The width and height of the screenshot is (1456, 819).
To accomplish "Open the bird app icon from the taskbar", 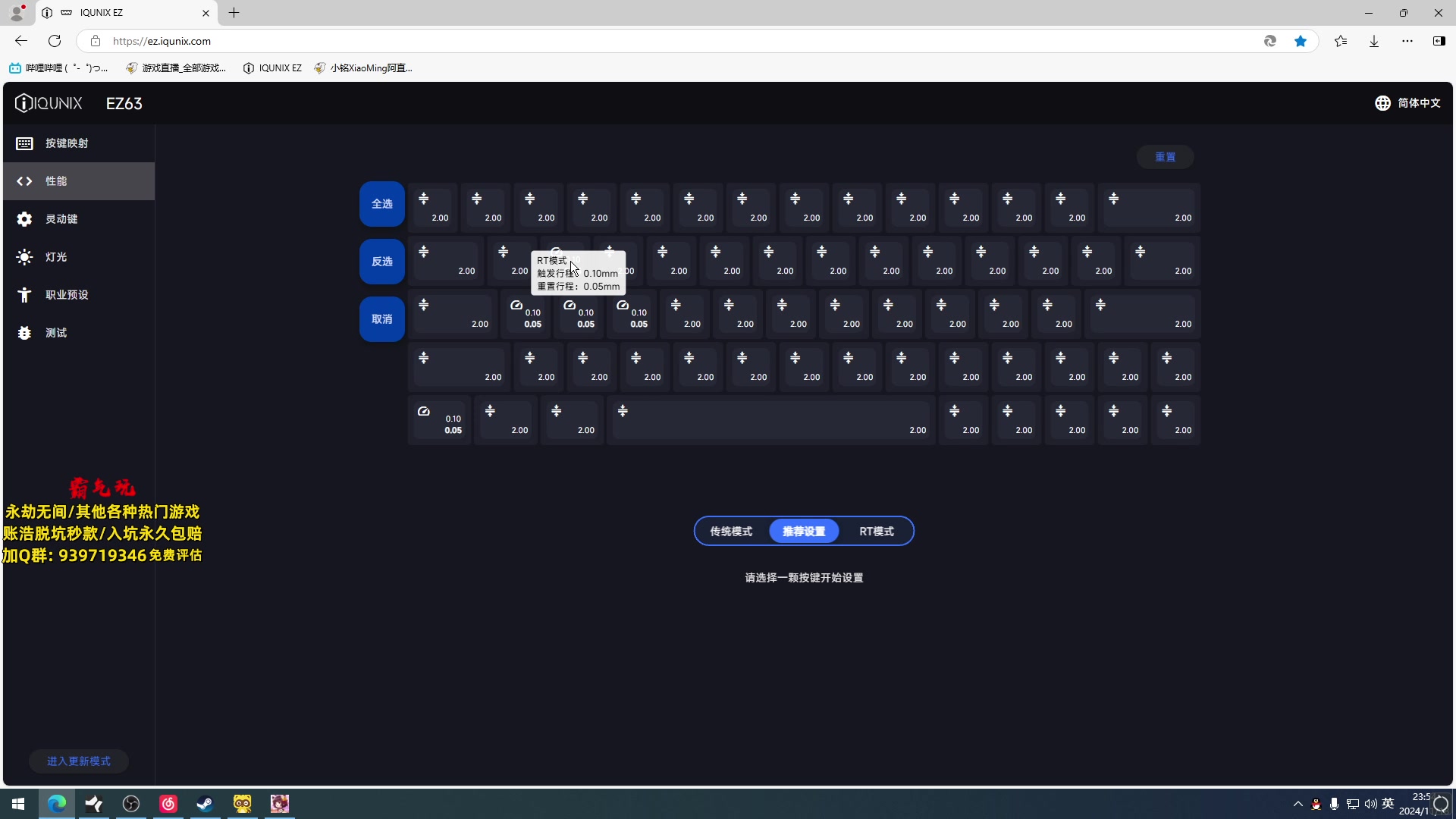I will click(94, 804).
